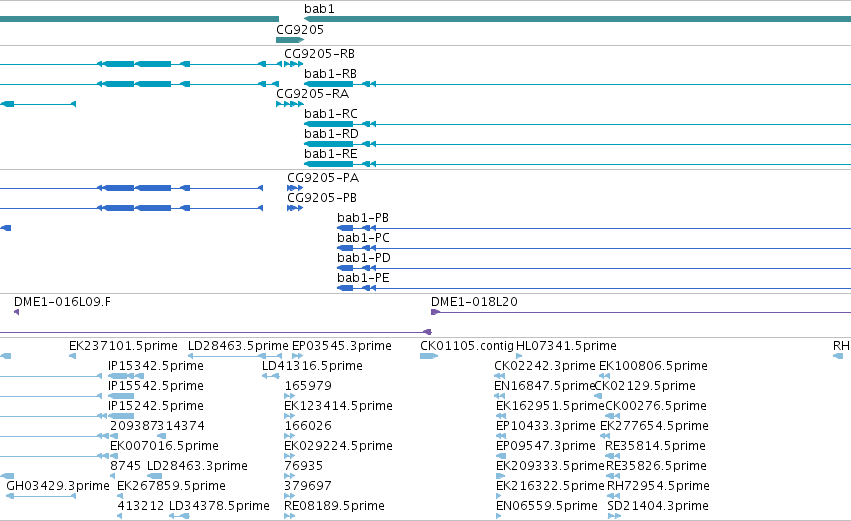Select the 165979 feature label
This screenshot has width=851, height=521.
(x=308, y=386)
